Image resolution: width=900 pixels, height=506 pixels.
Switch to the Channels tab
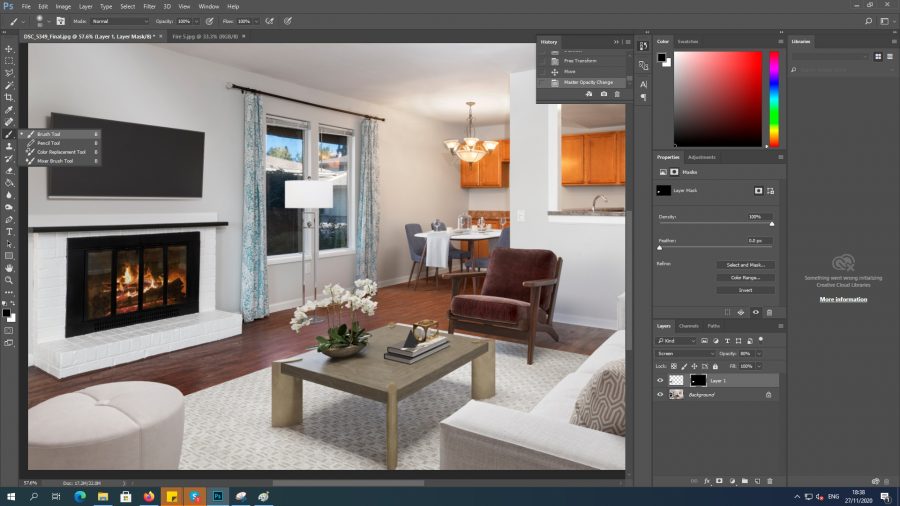(x=688, y=326)
